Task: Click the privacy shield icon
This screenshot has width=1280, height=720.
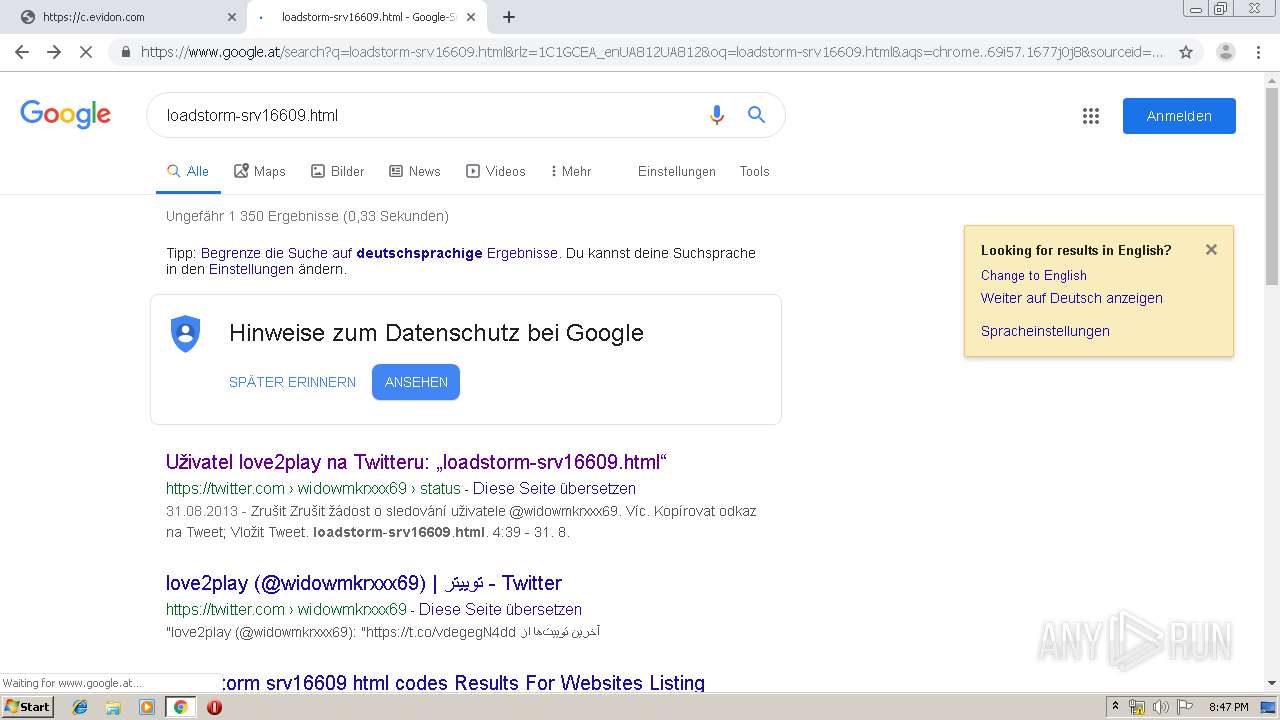Action: (186, 333)
